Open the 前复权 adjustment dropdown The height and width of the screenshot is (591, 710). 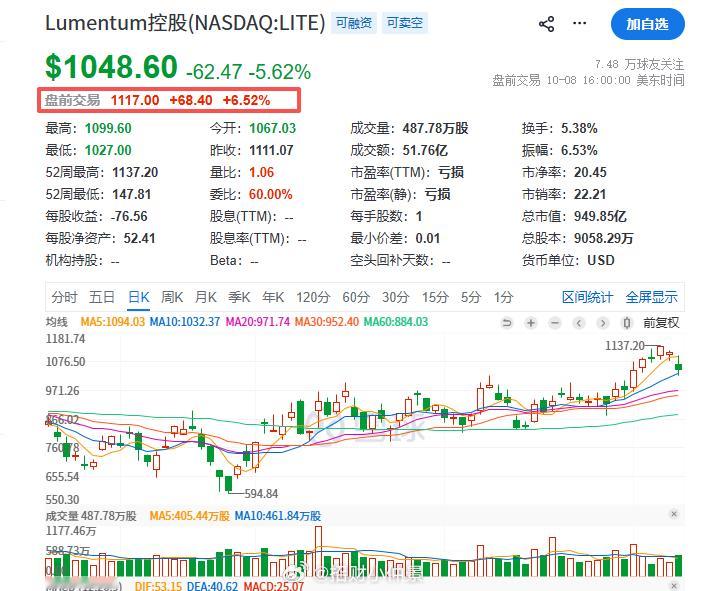[661, 323]
